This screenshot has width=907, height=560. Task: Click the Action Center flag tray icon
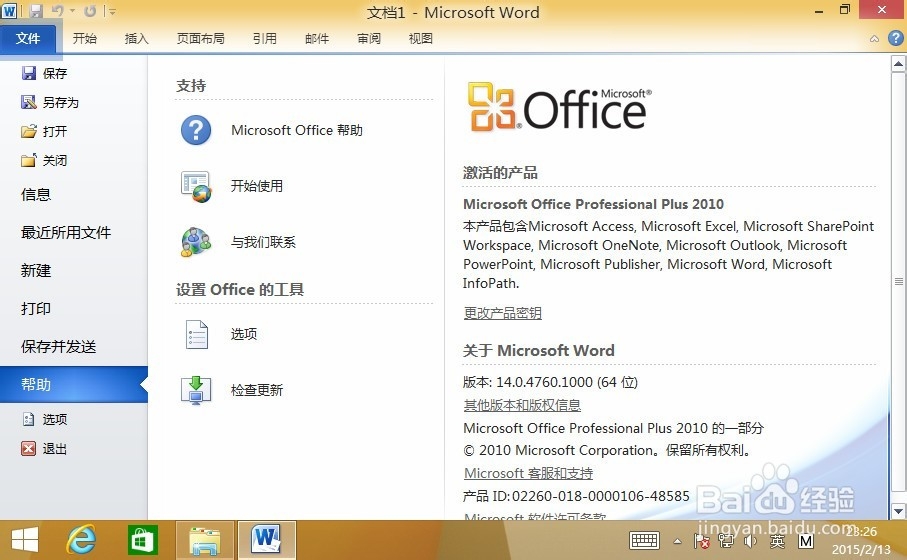pyautogui.click(x=702, y=541)
